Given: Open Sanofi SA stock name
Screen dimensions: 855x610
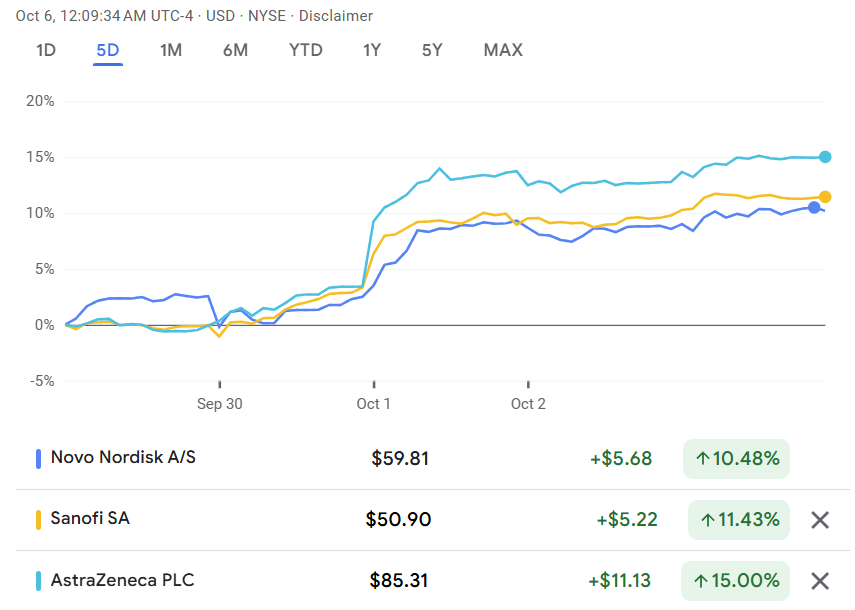Looking at the screenshot, I should pyautogui.click(x=90, y=519).
